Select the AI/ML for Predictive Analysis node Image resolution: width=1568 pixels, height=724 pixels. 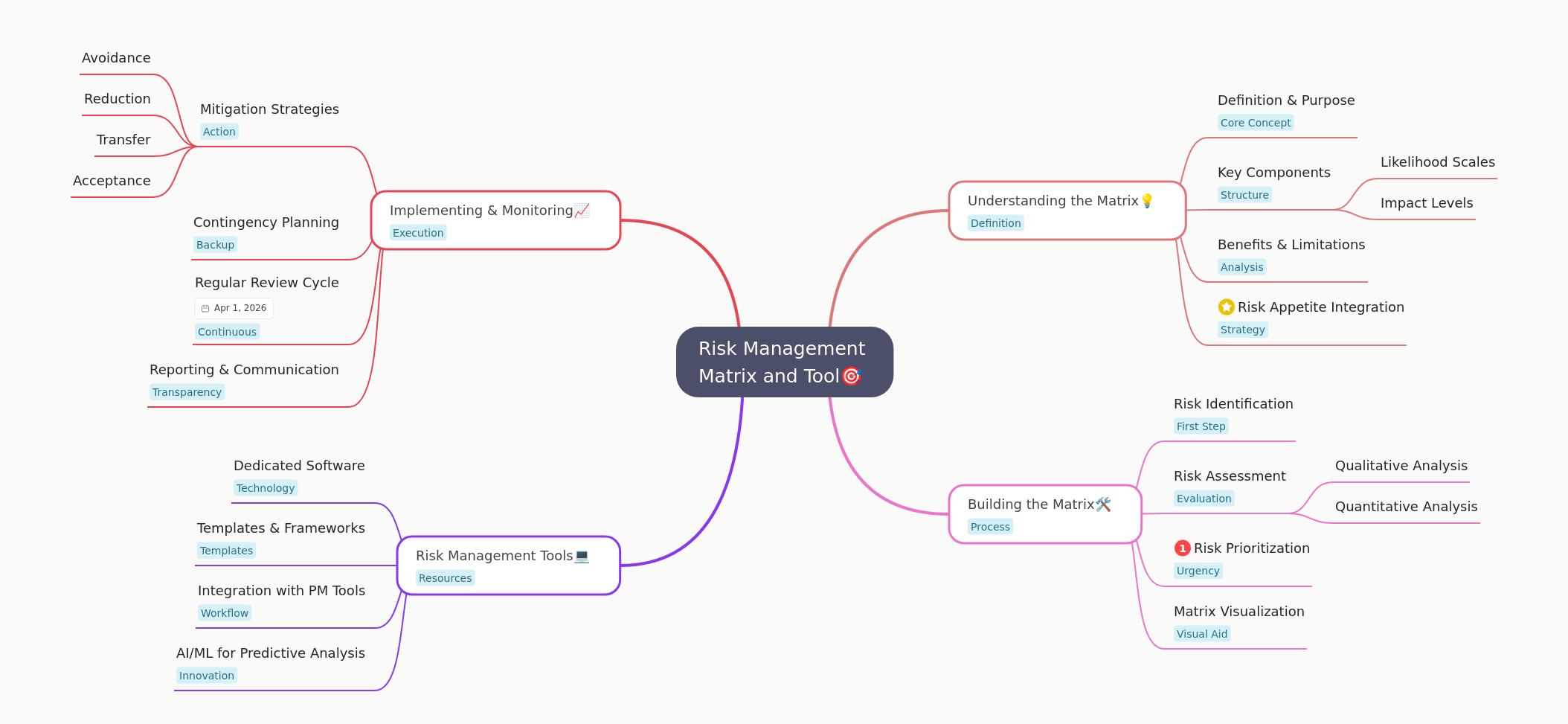(x=270, y=653)
